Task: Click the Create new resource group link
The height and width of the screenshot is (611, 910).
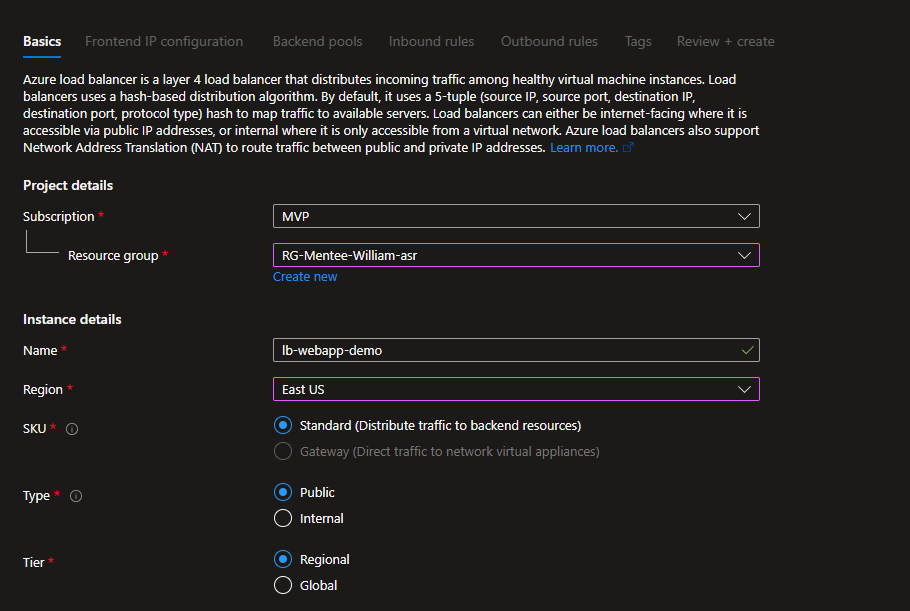Action: (305, 277)
